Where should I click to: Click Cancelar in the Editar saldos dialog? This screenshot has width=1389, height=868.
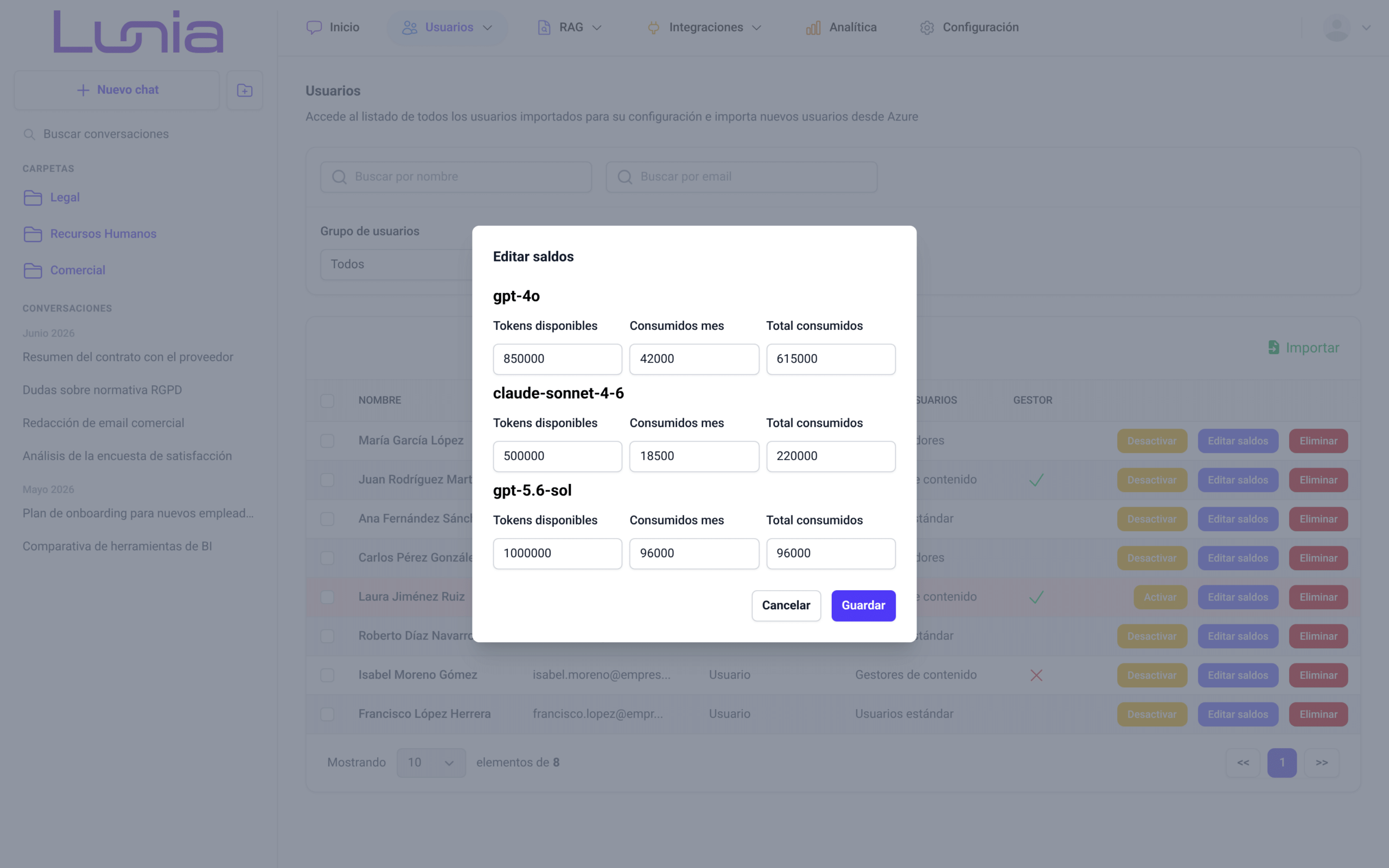786,605
